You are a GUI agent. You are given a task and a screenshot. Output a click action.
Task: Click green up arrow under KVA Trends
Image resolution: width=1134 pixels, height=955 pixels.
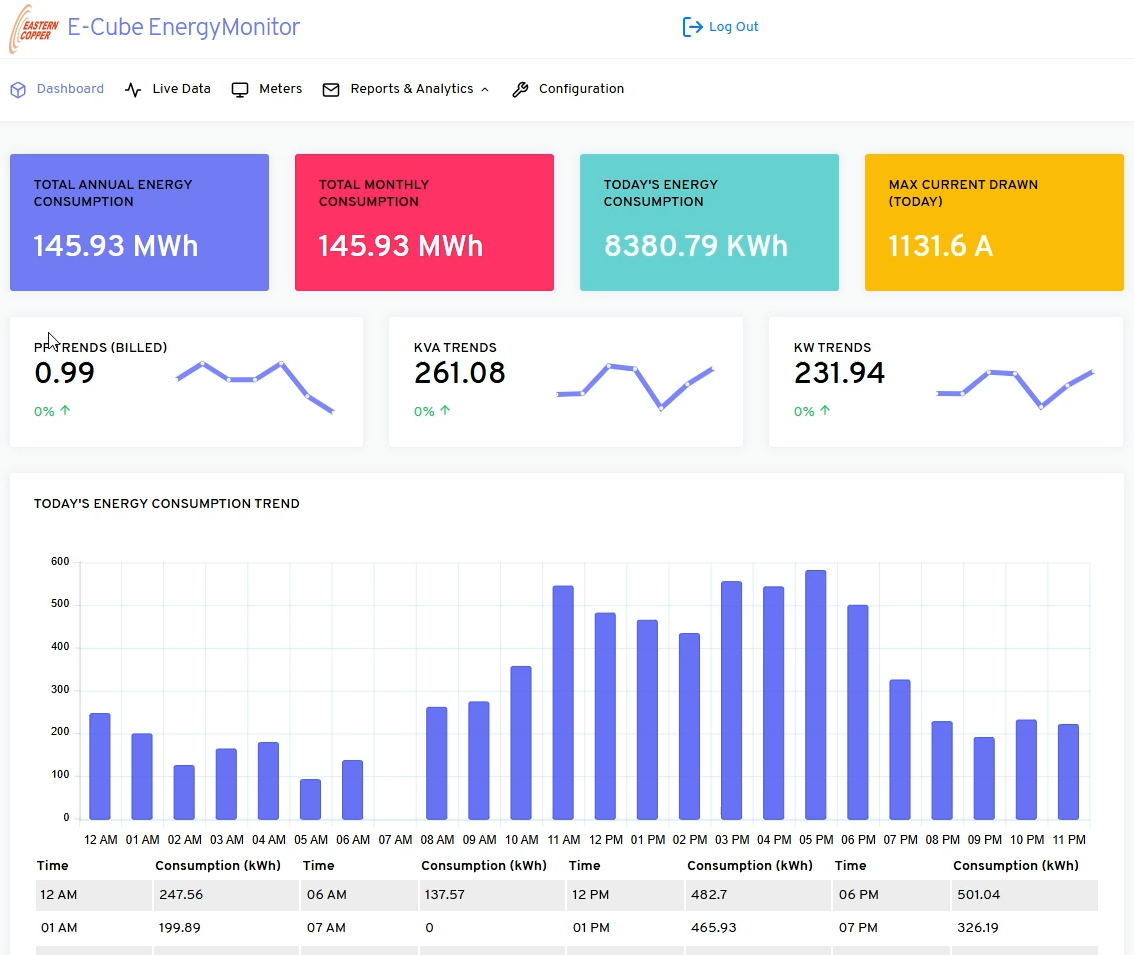445,411
